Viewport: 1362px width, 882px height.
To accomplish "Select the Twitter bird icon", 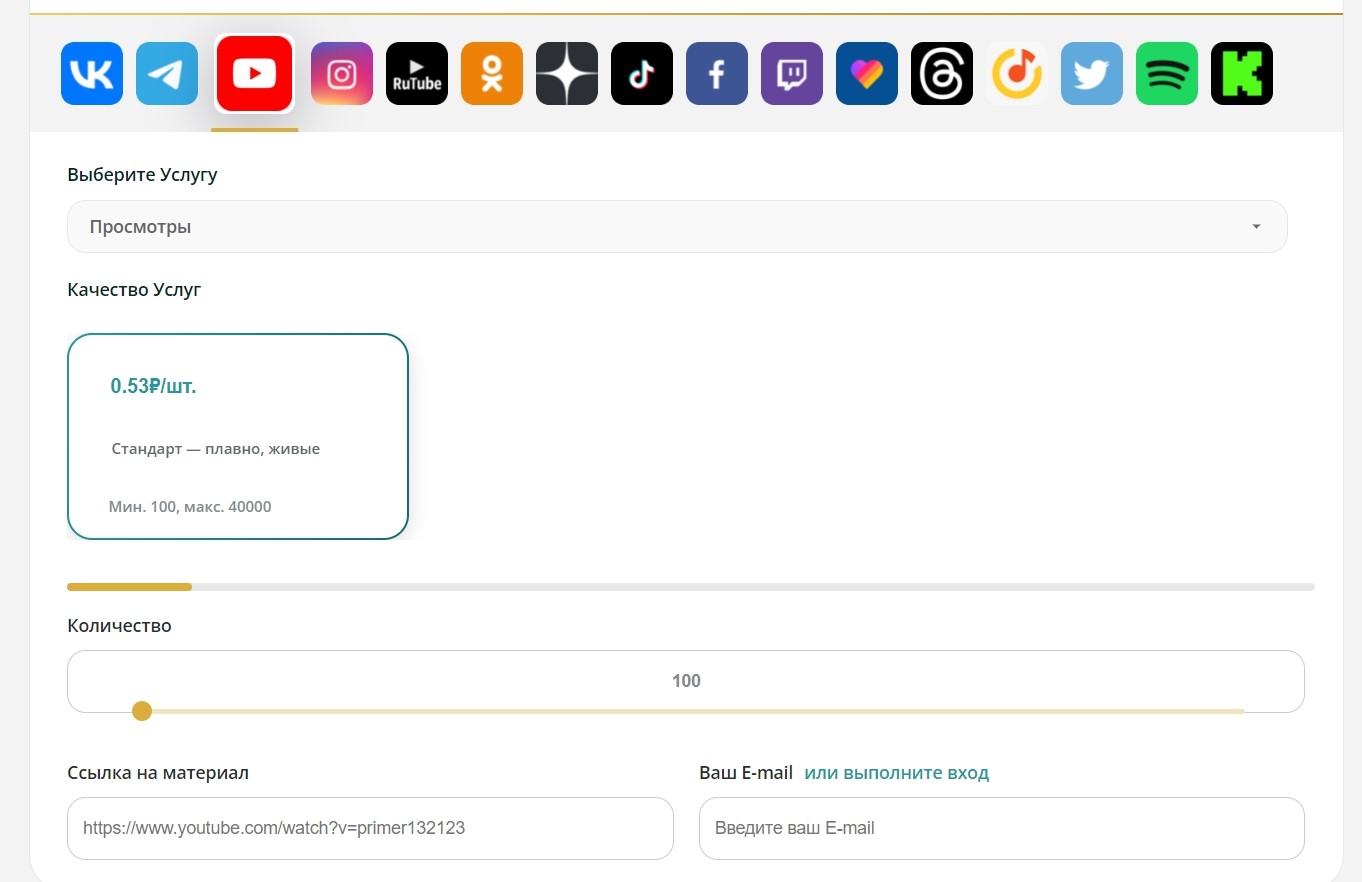I will (1092, 74).
